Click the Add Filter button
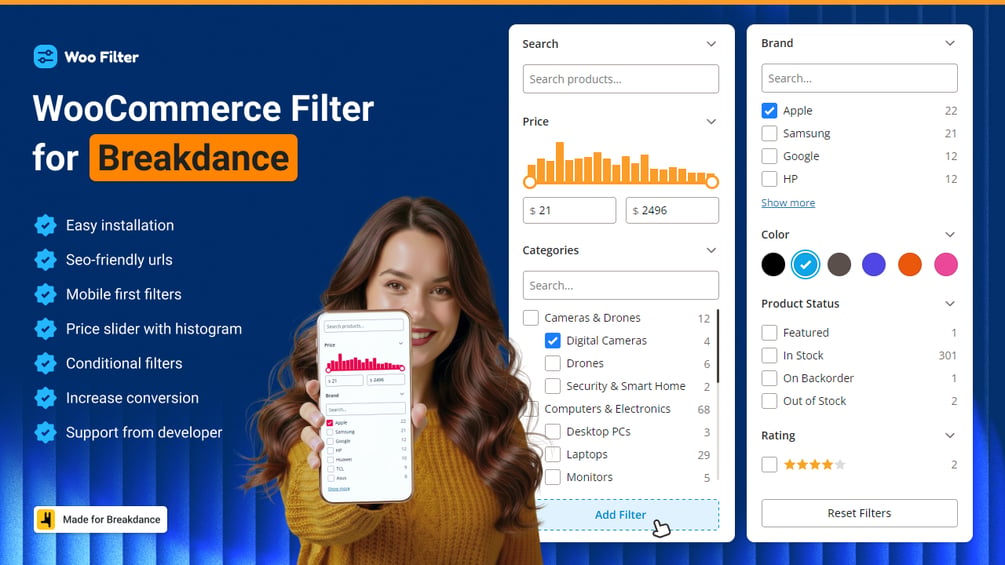Viewport: 1005px width, 565px height. click(620, 514)
